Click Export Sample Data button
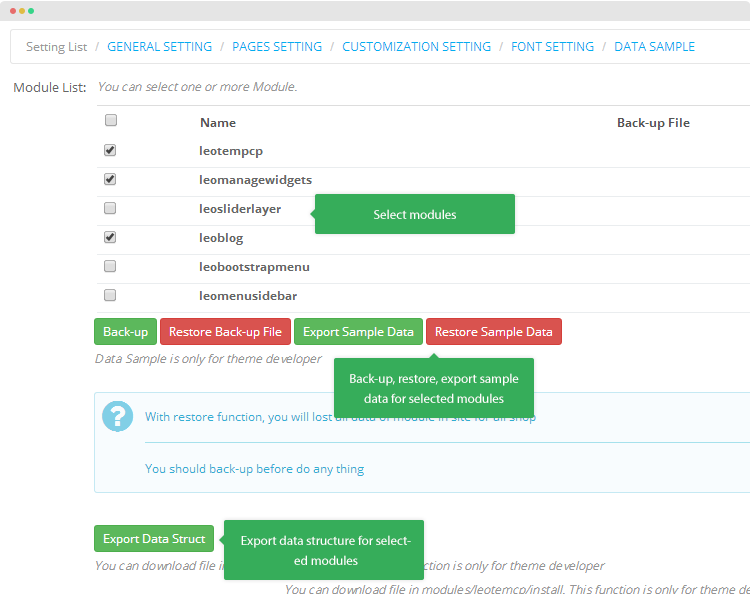The height and width of the screenshot is (594, 750). 358,331
